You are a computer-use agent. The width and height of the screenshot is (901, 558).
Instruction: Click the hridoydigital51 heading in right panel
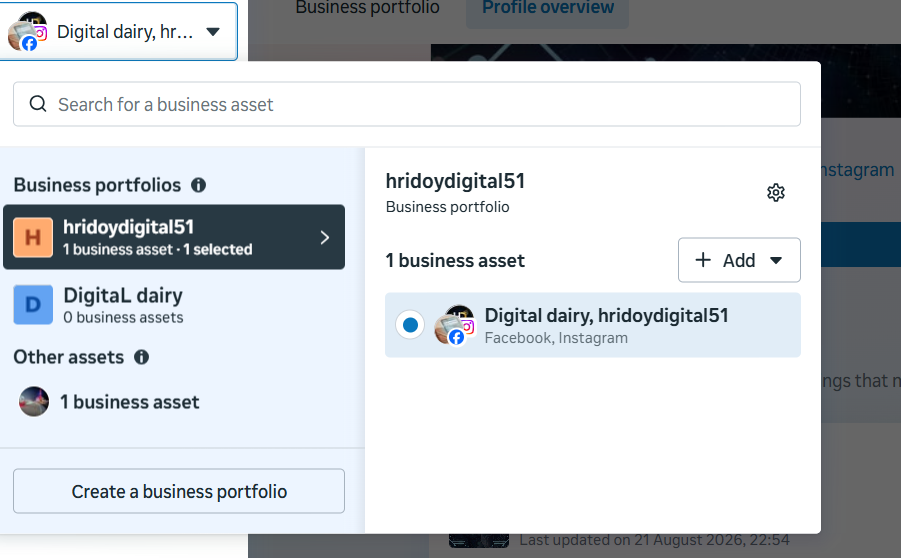[455, 181]
